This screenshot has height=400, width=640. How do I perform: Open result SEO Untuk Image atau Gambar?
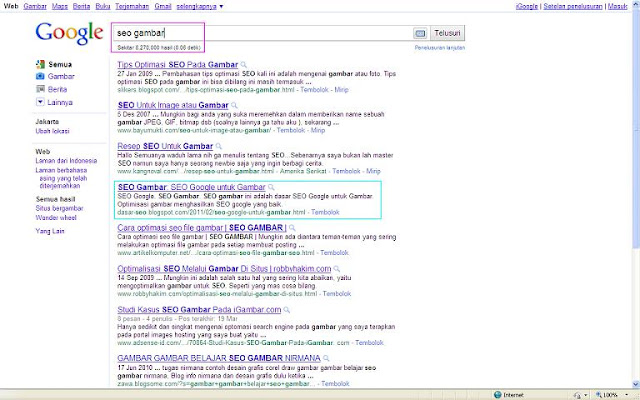coord(173,105)
